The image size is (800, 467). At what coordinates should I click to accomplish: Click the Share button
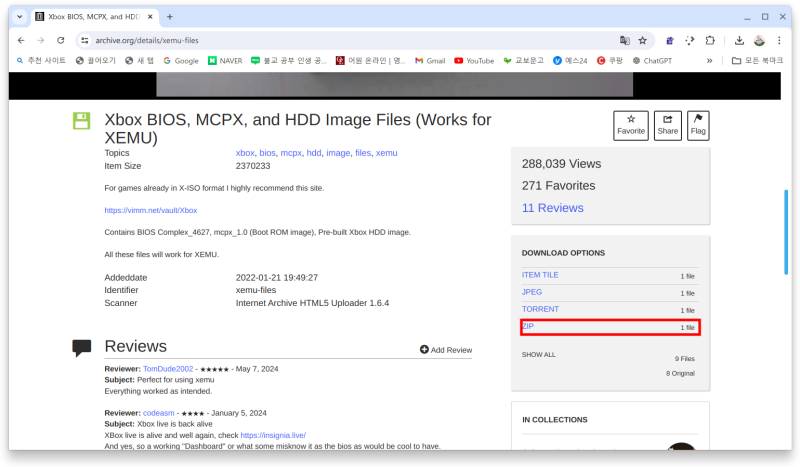click(x=667, y=126)
